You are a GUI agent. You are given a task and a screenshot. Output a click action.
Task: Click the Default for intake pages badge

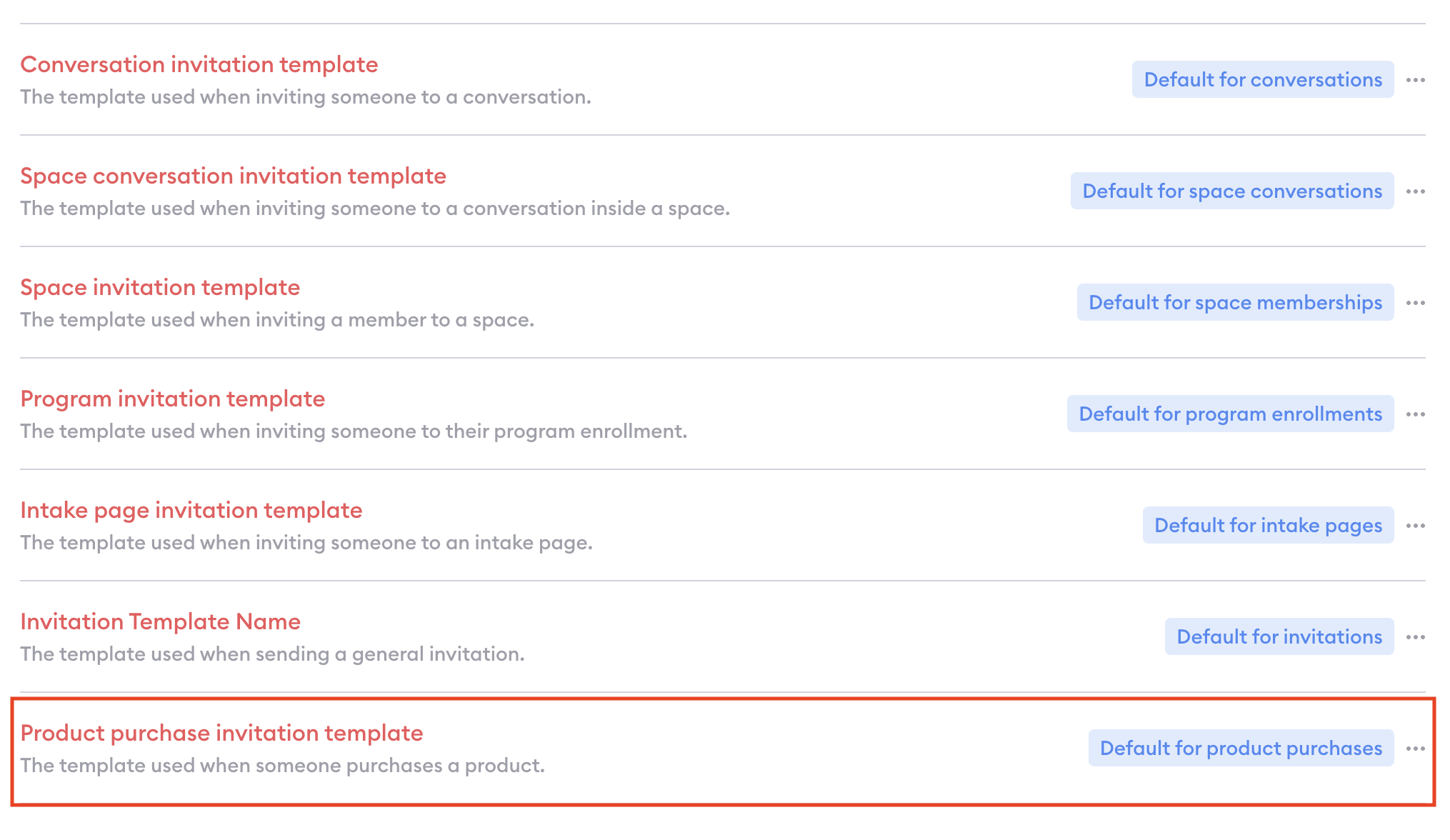pyautogui.click(x=1268, y=525)
